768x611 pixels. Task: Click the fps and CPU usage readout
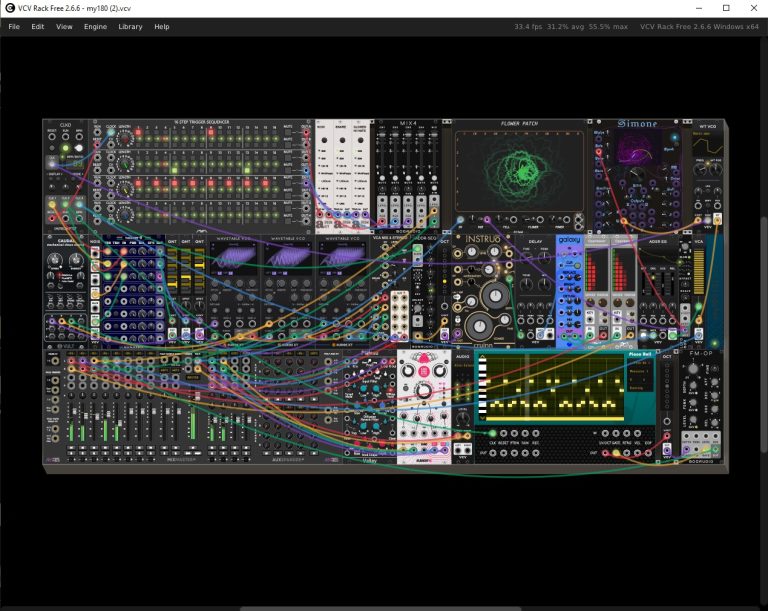tap(571, 26)
